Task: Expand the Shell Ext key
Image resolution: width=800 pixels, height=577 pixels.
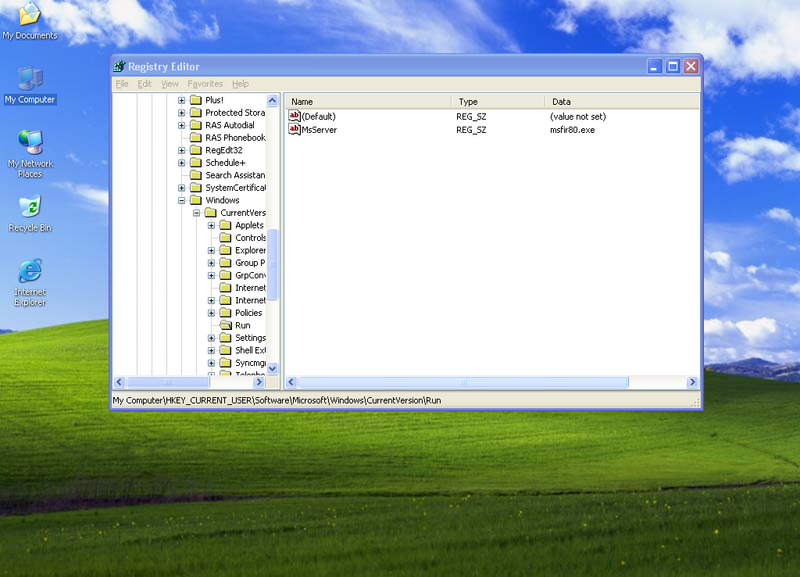Action: [211, 350]
